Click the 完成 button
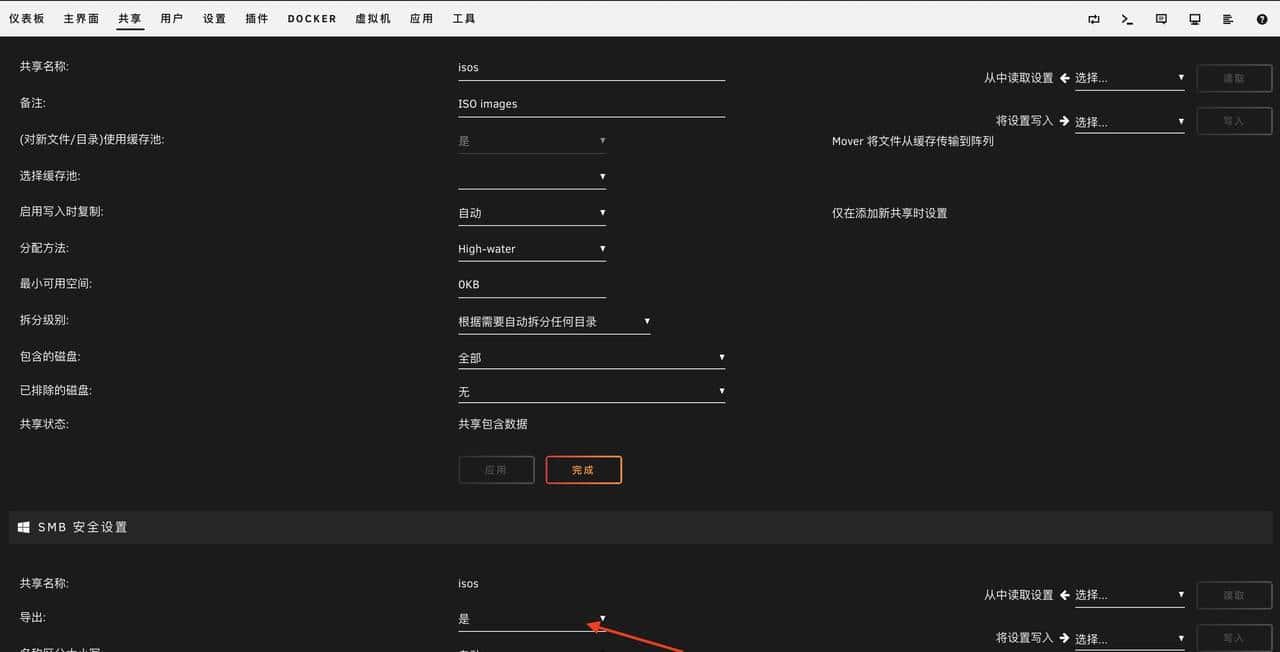The height and width of the screenshot is (652, 1280). [583, 469]
